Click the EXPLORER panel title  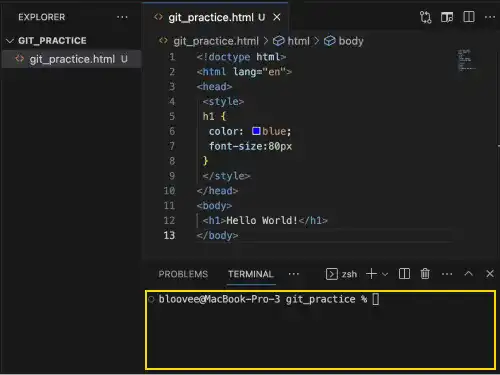click(x=42, y=17)
